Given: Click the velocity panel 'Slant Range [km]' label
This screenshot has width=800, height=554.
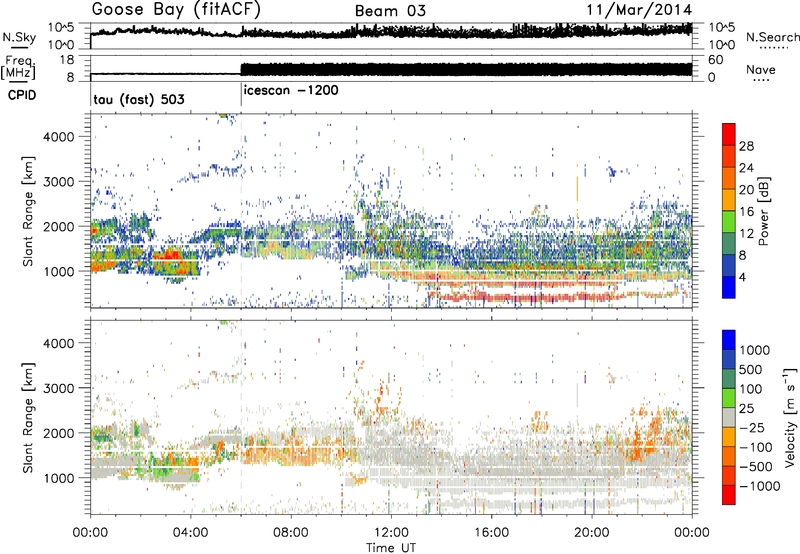Looking at the screenshot, I should pos(28,418).
